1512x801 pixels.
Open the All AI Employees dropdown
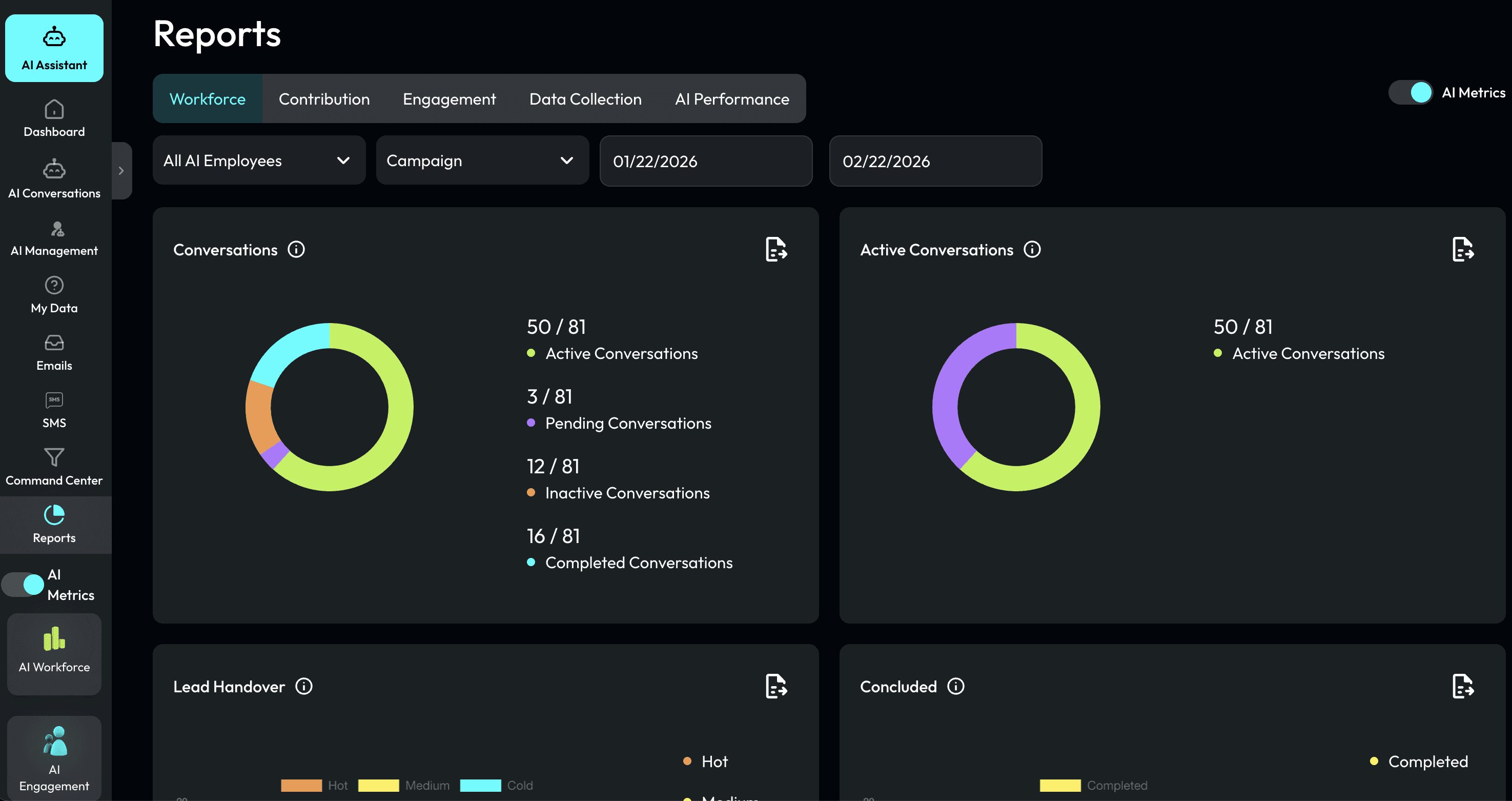[259, 161]
